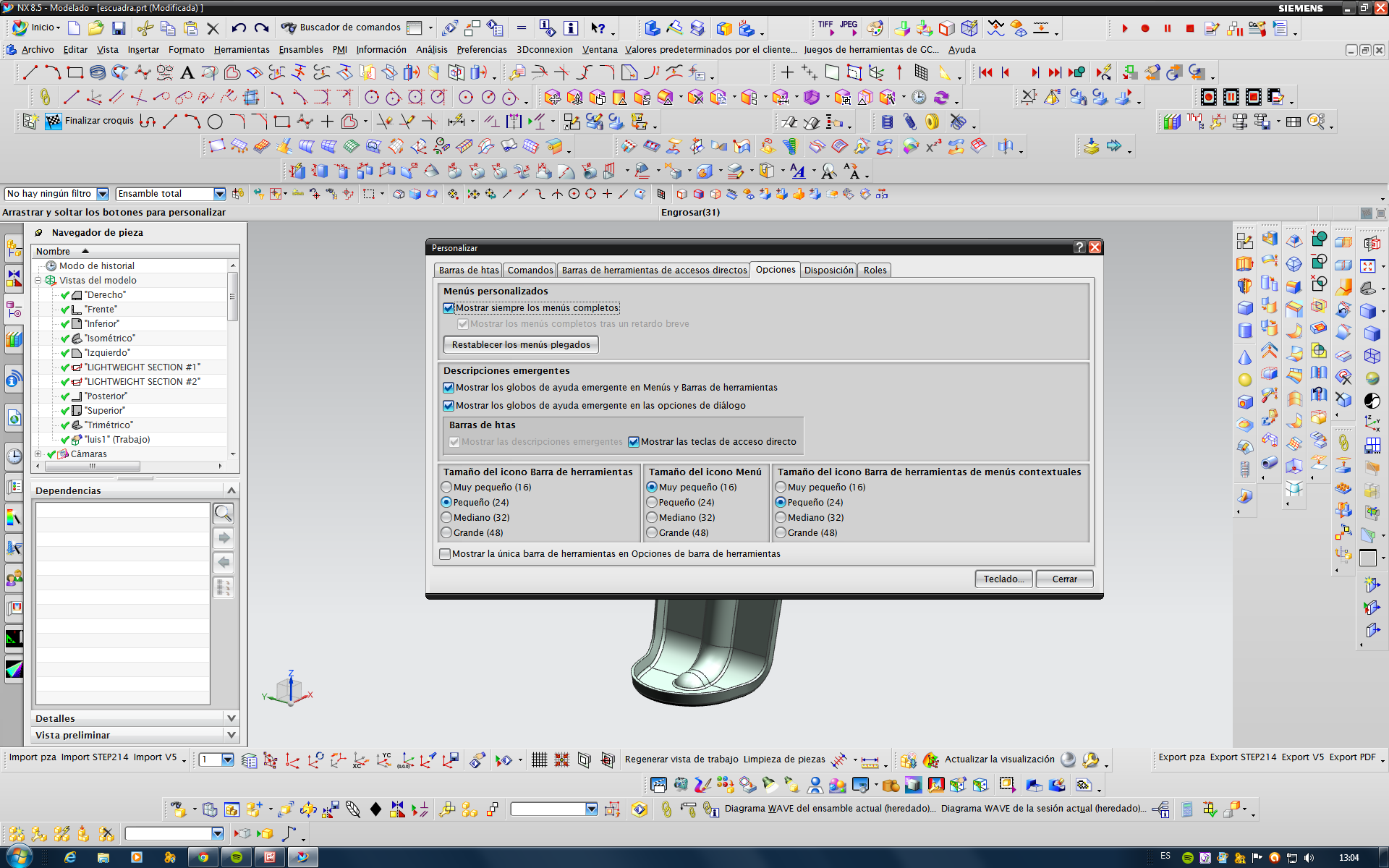
Task: Expand the Vista preliminar section
Action: click(x=231, y=735)
